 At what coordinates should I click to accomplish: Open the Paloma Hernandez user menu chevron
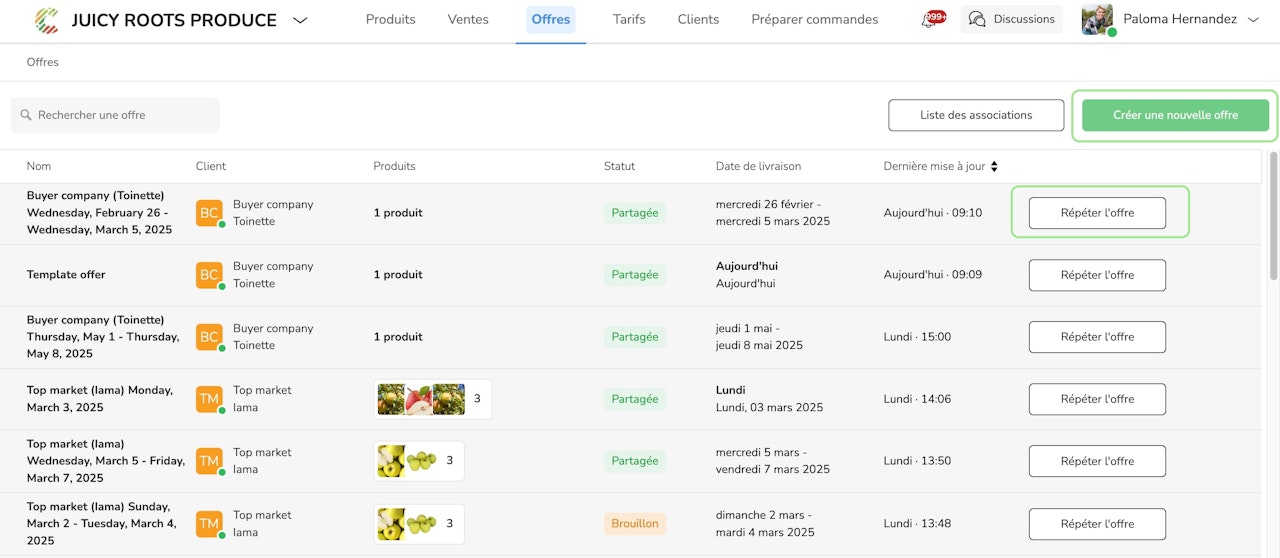coord(1253,20)
